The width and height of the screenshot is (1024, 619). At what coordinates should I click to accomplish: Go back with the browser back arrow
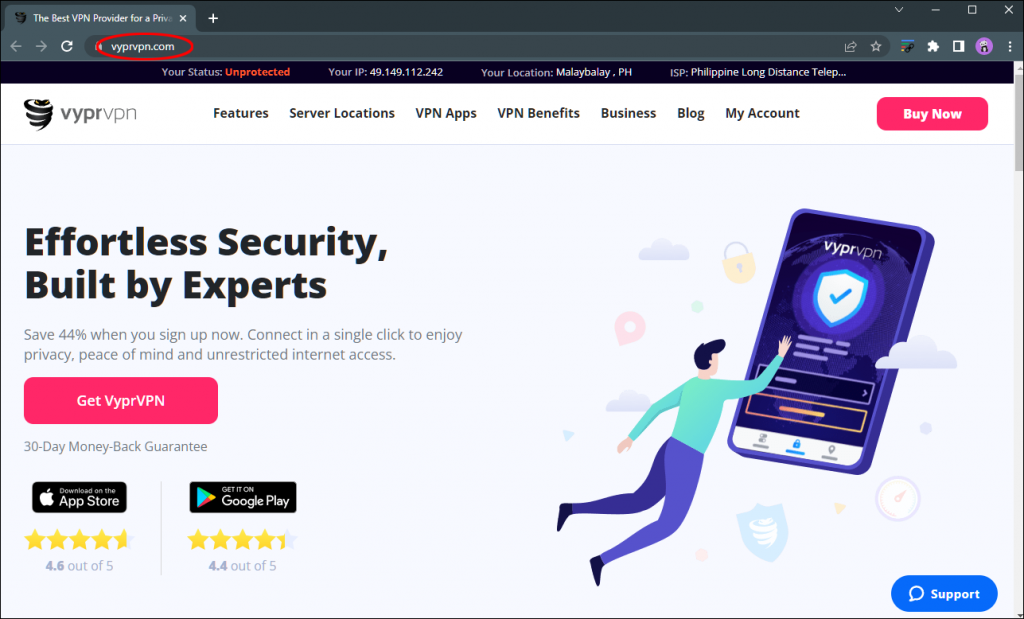point(16,46)
